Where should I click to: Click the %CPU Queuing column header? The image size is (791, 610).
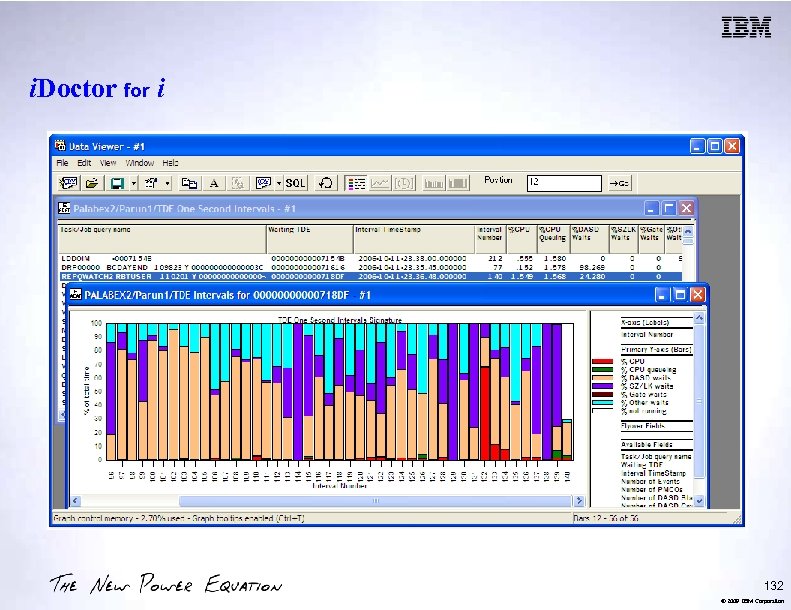[553, 239]
